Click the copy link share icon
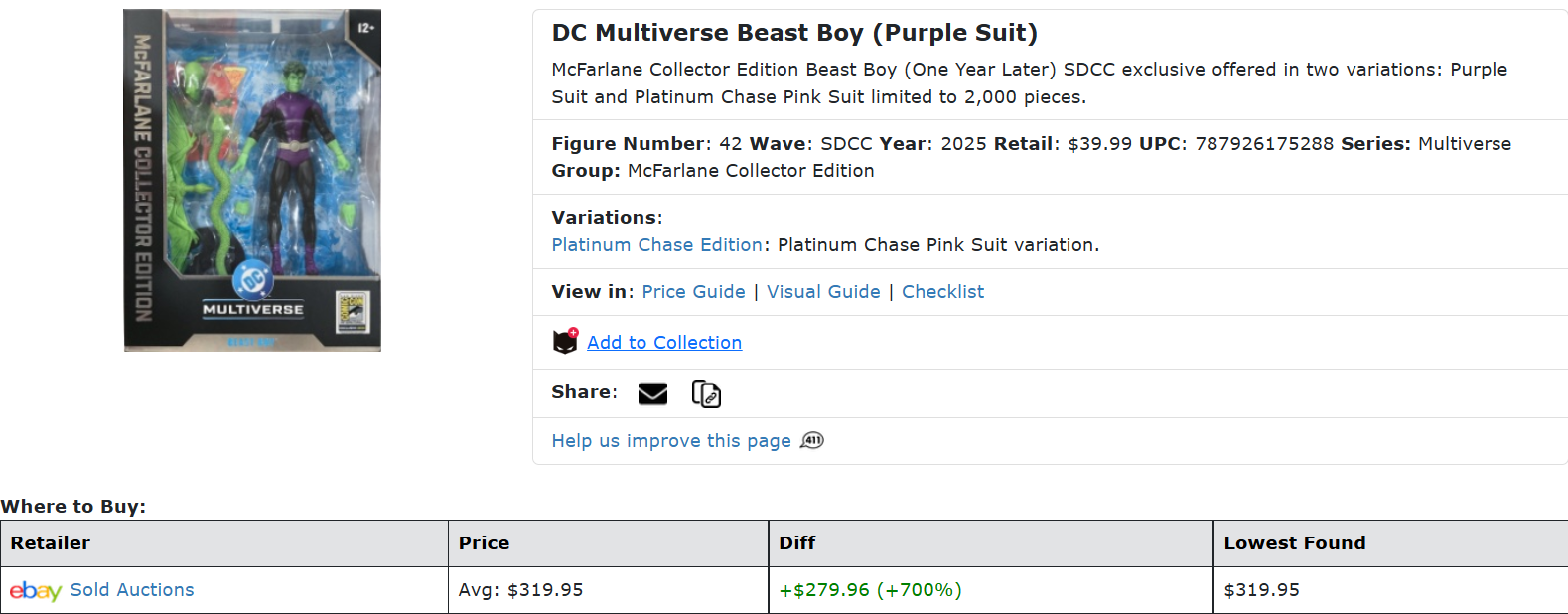The height and width of the screenshot is (614, 1568). click(706, 394)
